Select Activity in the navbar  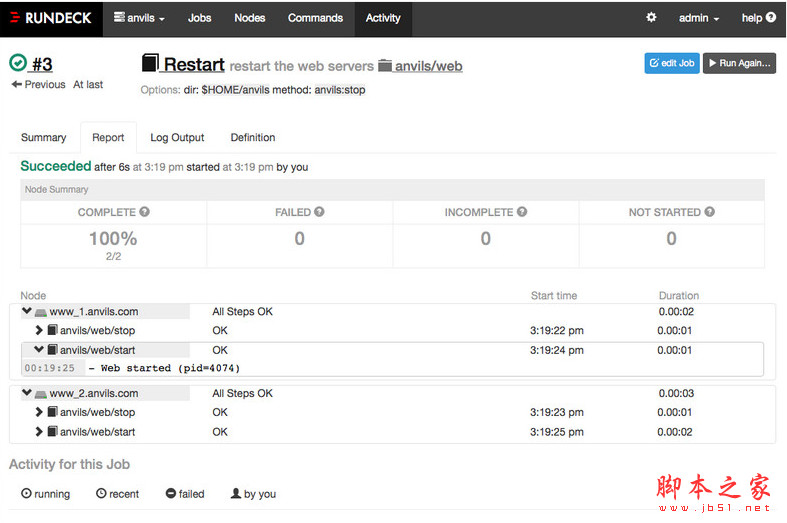[x=383, y=18]
